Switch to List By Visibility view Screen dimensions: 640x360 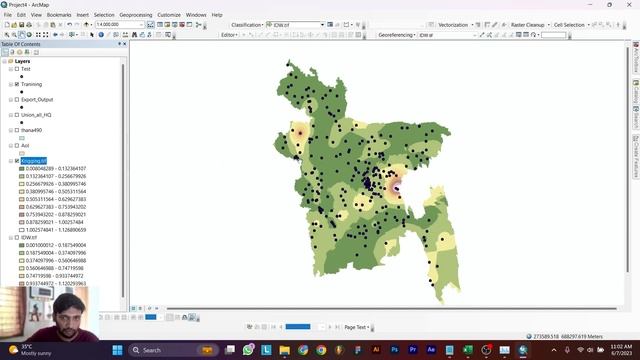click(19, 52)
